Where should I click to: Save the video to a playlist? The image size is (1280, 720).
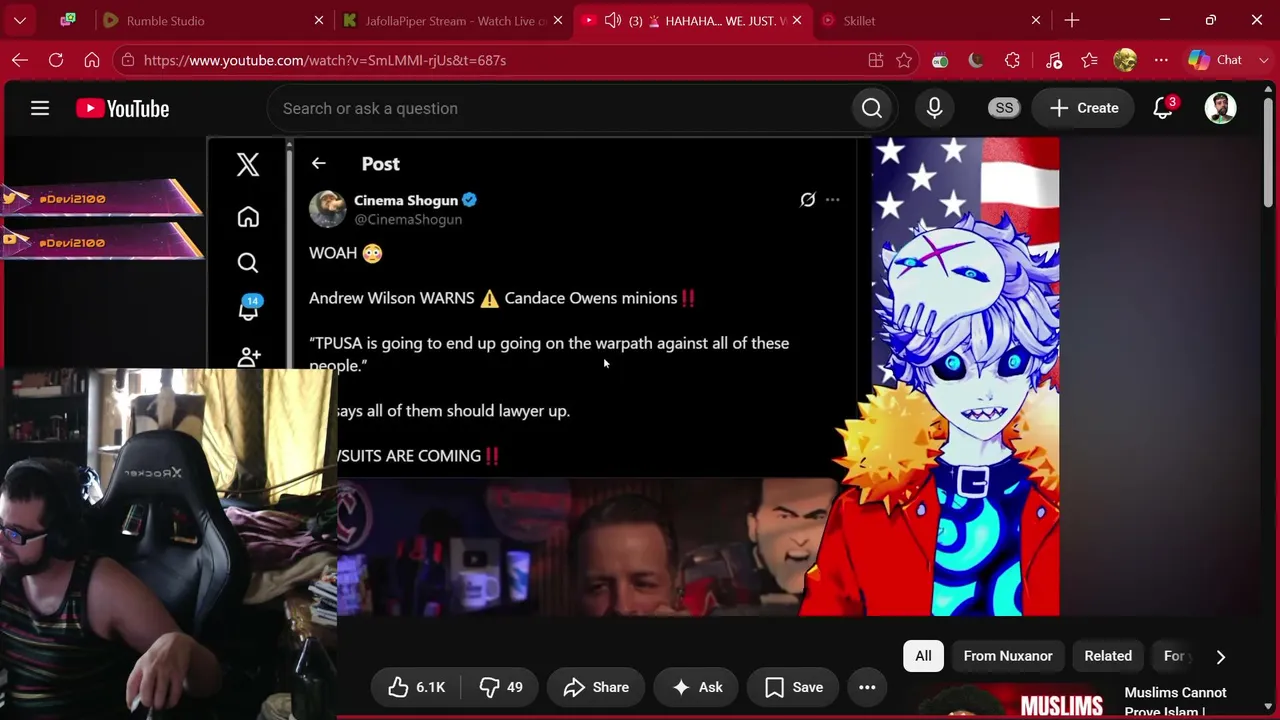pos(794,687)
